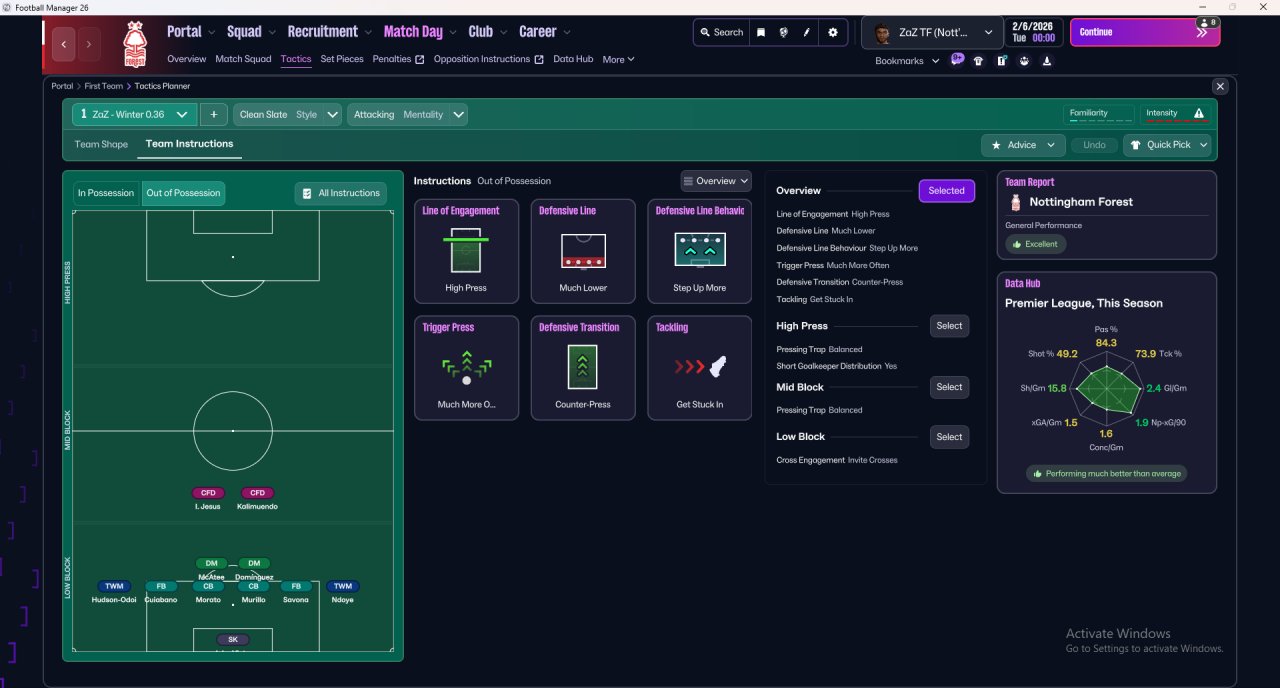Screen dimensions: 1280x688
Task: Open the ZaZ - Winter 0.36 tactic dropdown
Action: 135,115
